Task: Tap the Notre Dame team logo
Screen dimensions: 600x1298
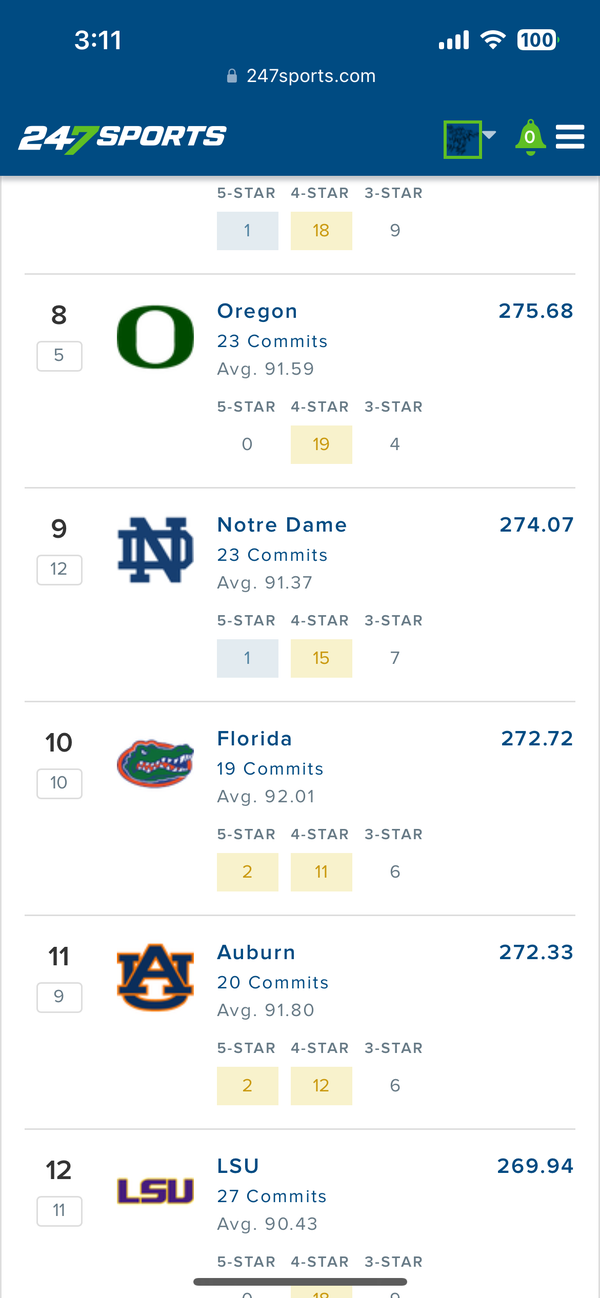Action: 155,551
